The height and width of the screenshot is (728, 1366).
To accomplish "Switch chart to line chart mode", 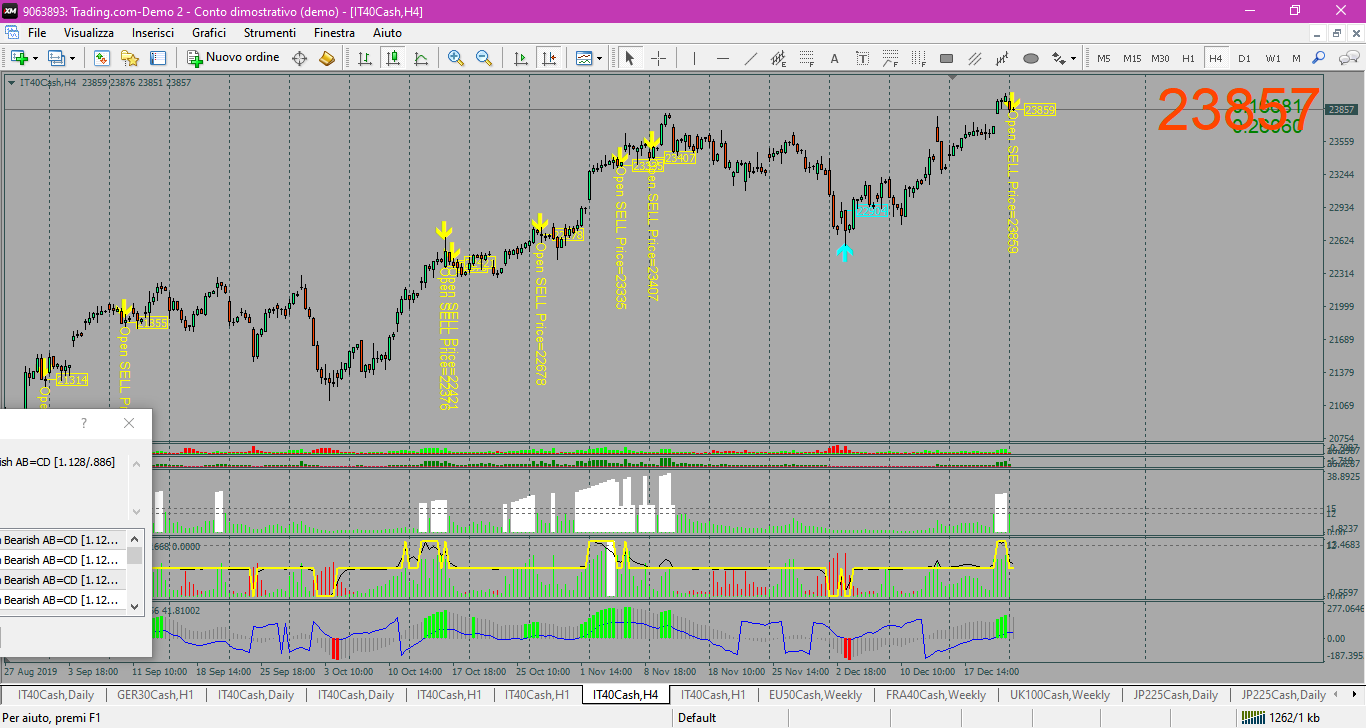I will 421,58.
